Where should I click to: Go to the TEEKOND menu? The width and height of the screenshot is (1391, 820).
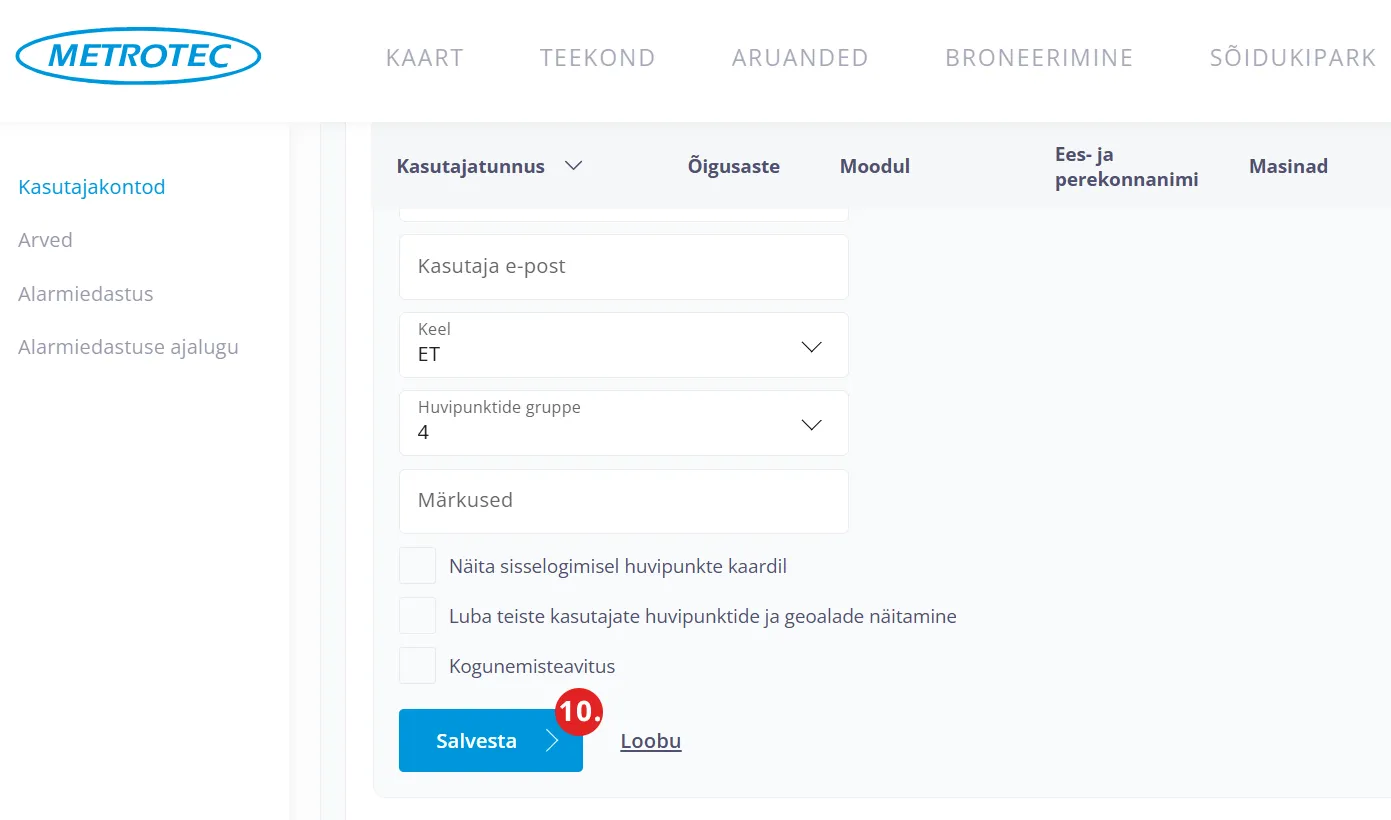(597, 58)
